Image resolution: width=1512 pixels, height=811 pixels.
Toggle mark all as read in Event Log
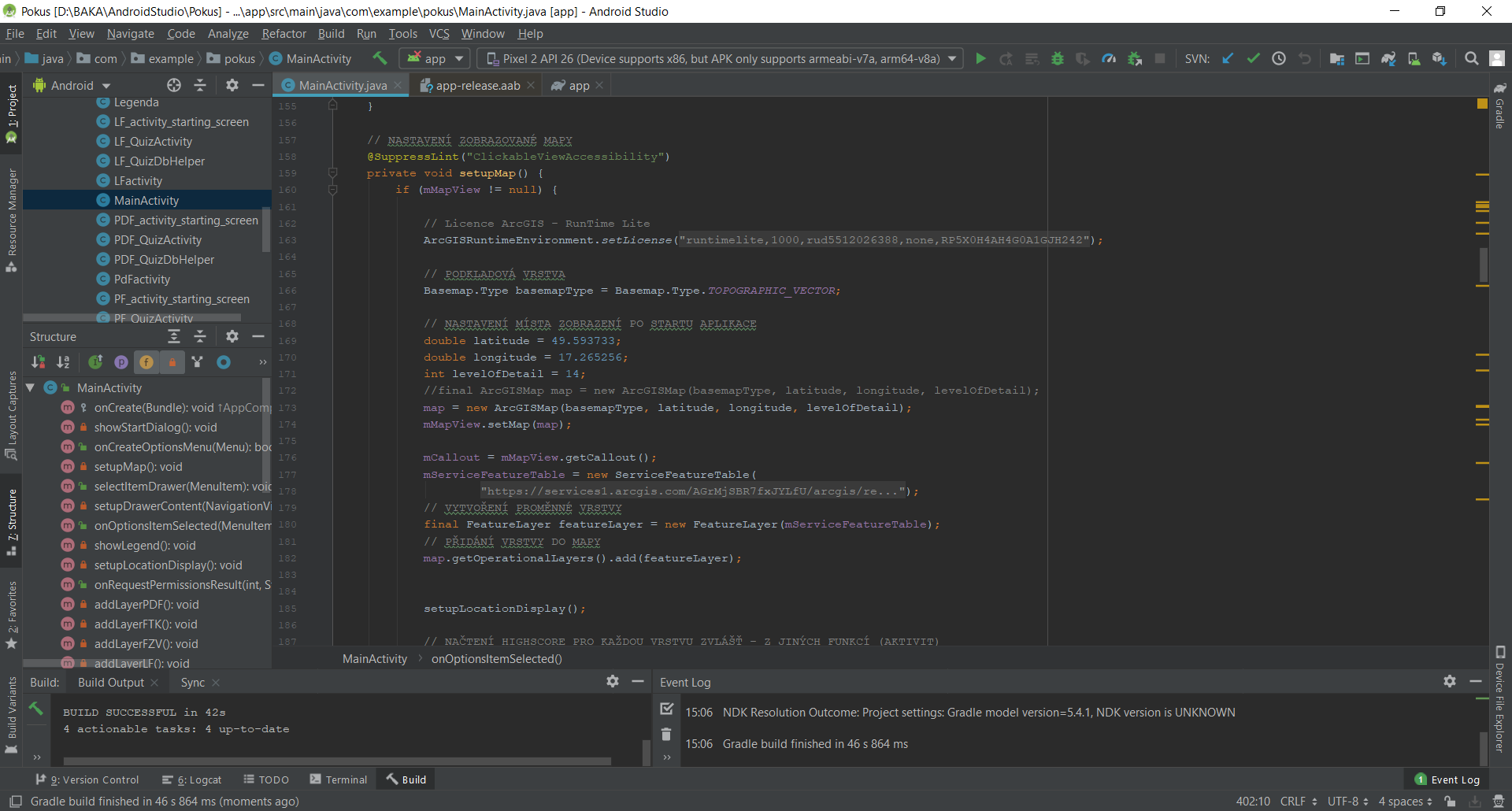tap(666, 708)
